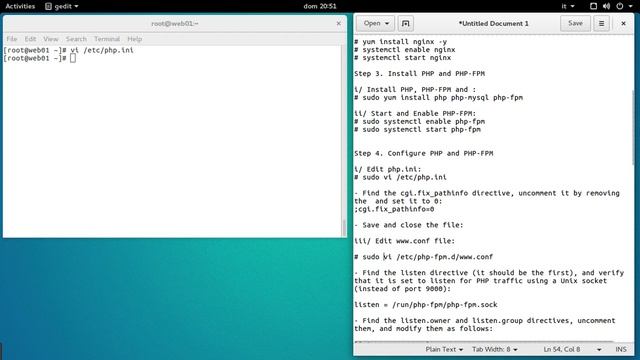
Task: Create a new document tab in gedit
Action: (x=405, y=23)
